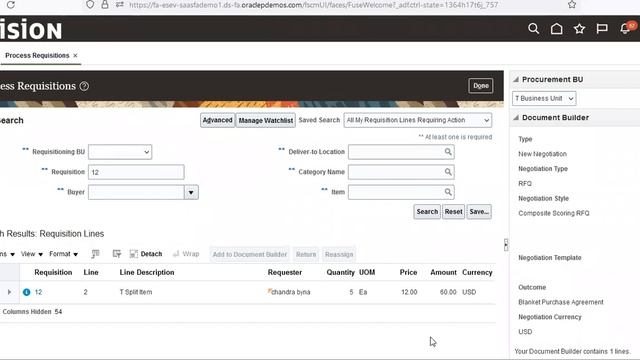Screen dimensions: 640x360
Task: Click the Query By Example toolbar icon
Action: pos(117,254)
